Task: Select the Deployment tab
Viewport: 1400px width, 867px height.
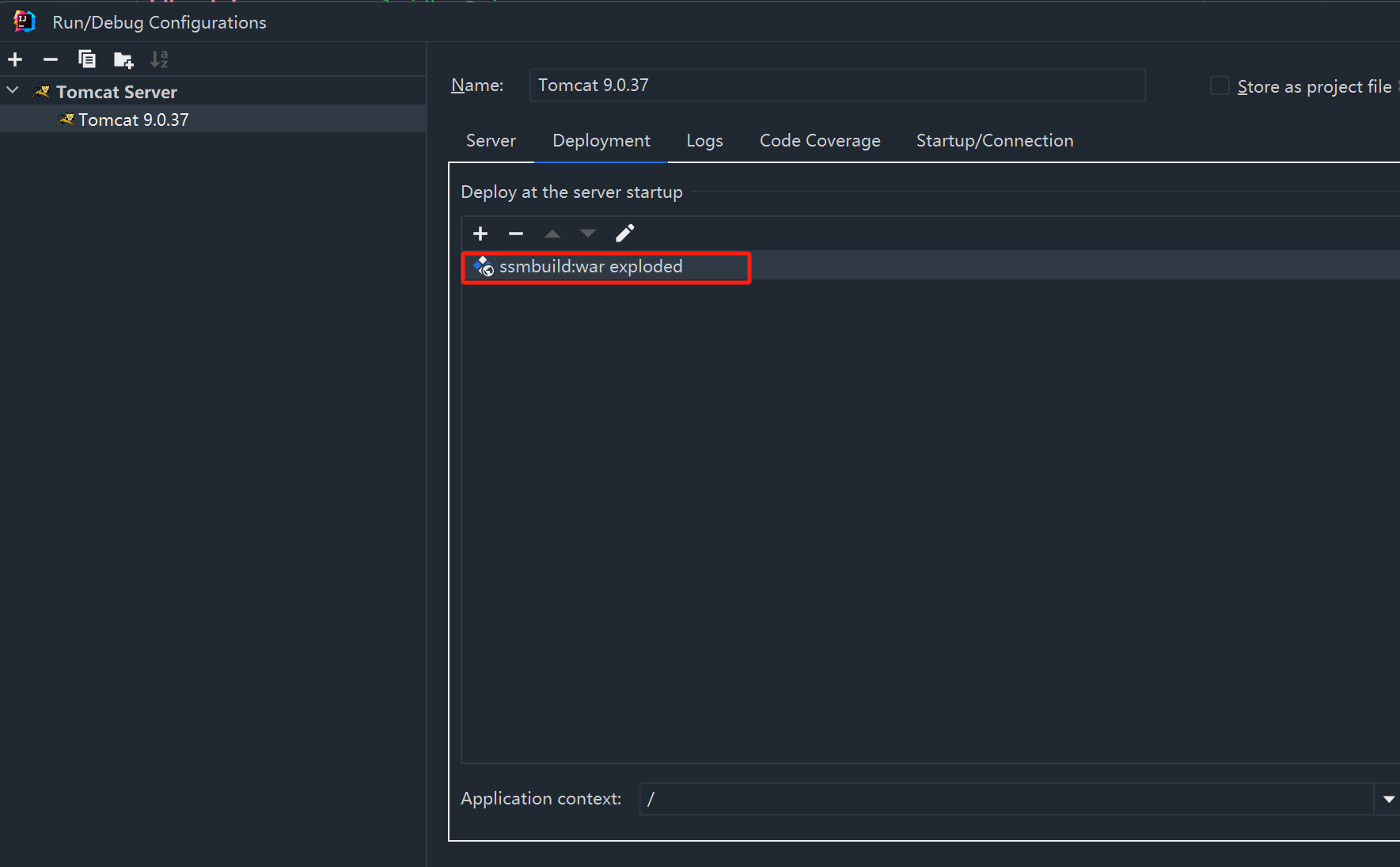Action: click(x=601, y=141)
